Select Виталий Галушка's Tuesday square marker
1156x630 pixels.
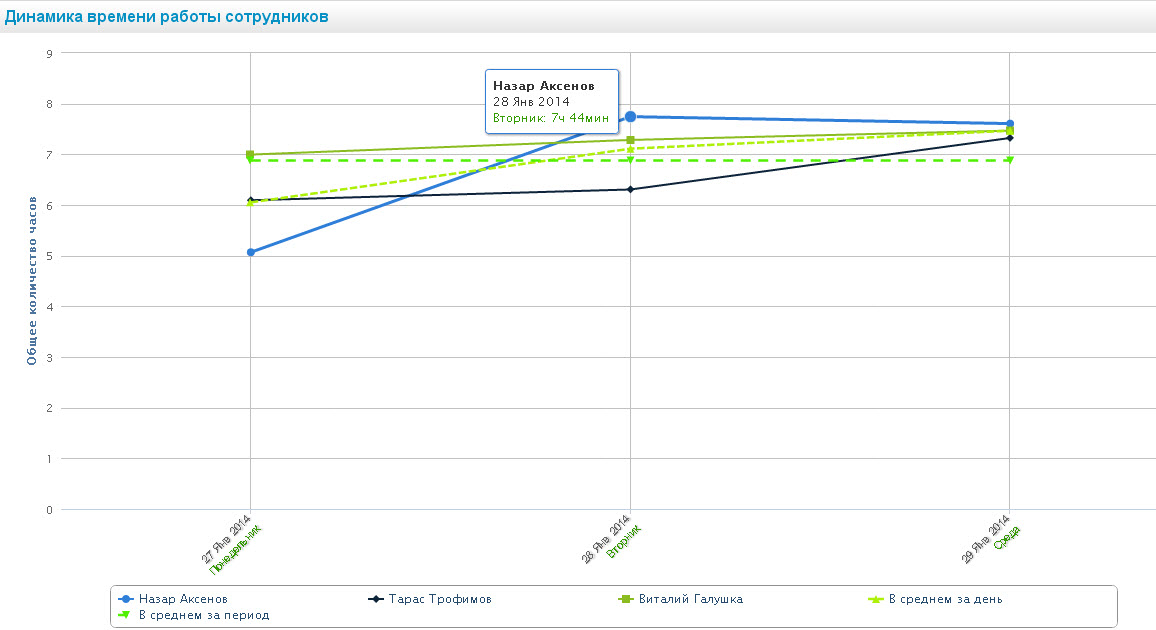point(630,140)
